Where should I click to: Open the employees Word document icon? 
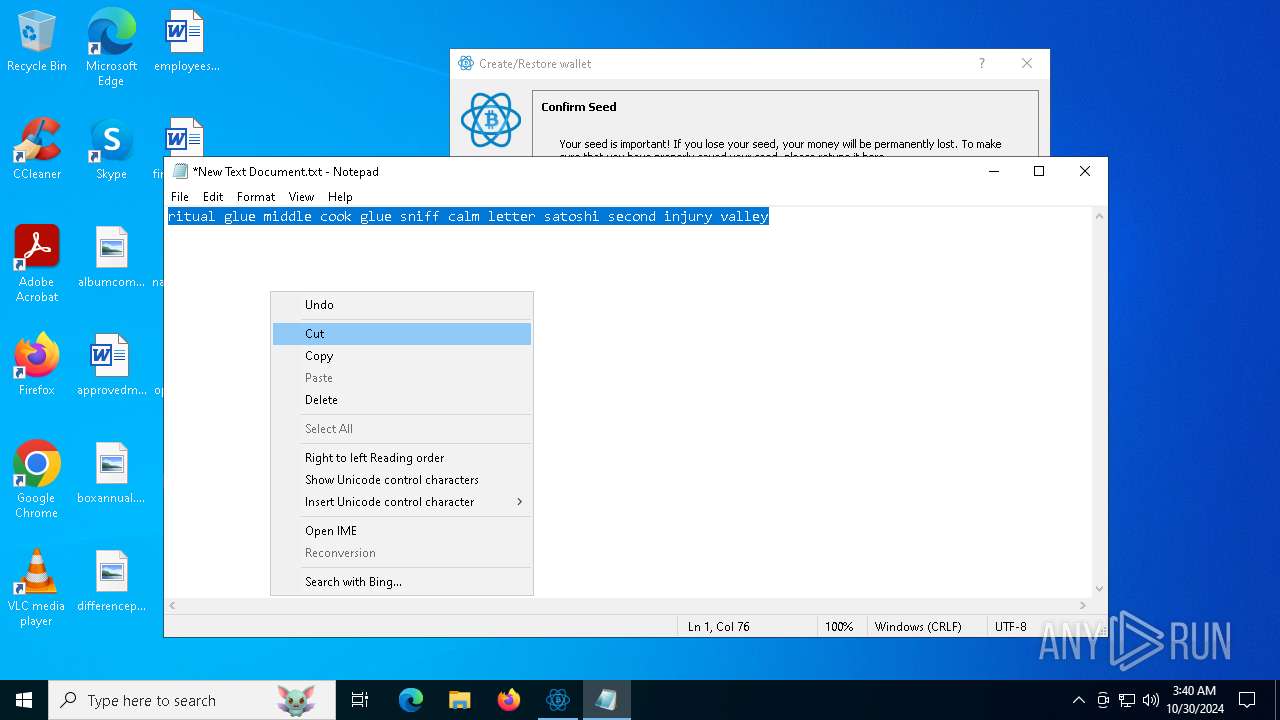(x=186, y=41)
